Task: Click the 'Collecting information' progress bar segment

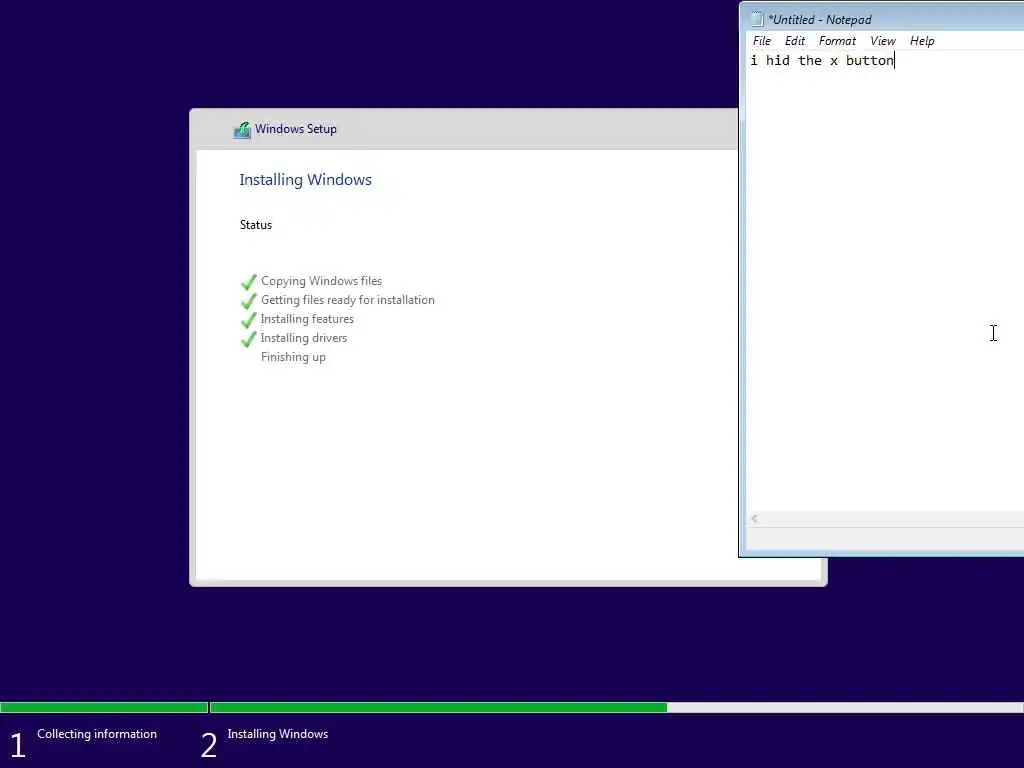Action: (x=104, y=707)
